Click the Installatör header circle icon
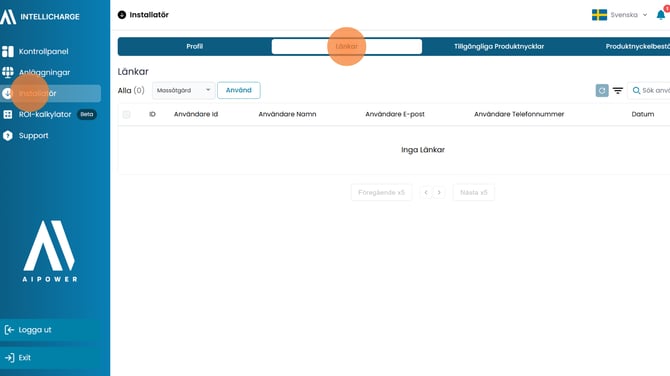Screen dimensions: 670x376 tap(122, 15)
